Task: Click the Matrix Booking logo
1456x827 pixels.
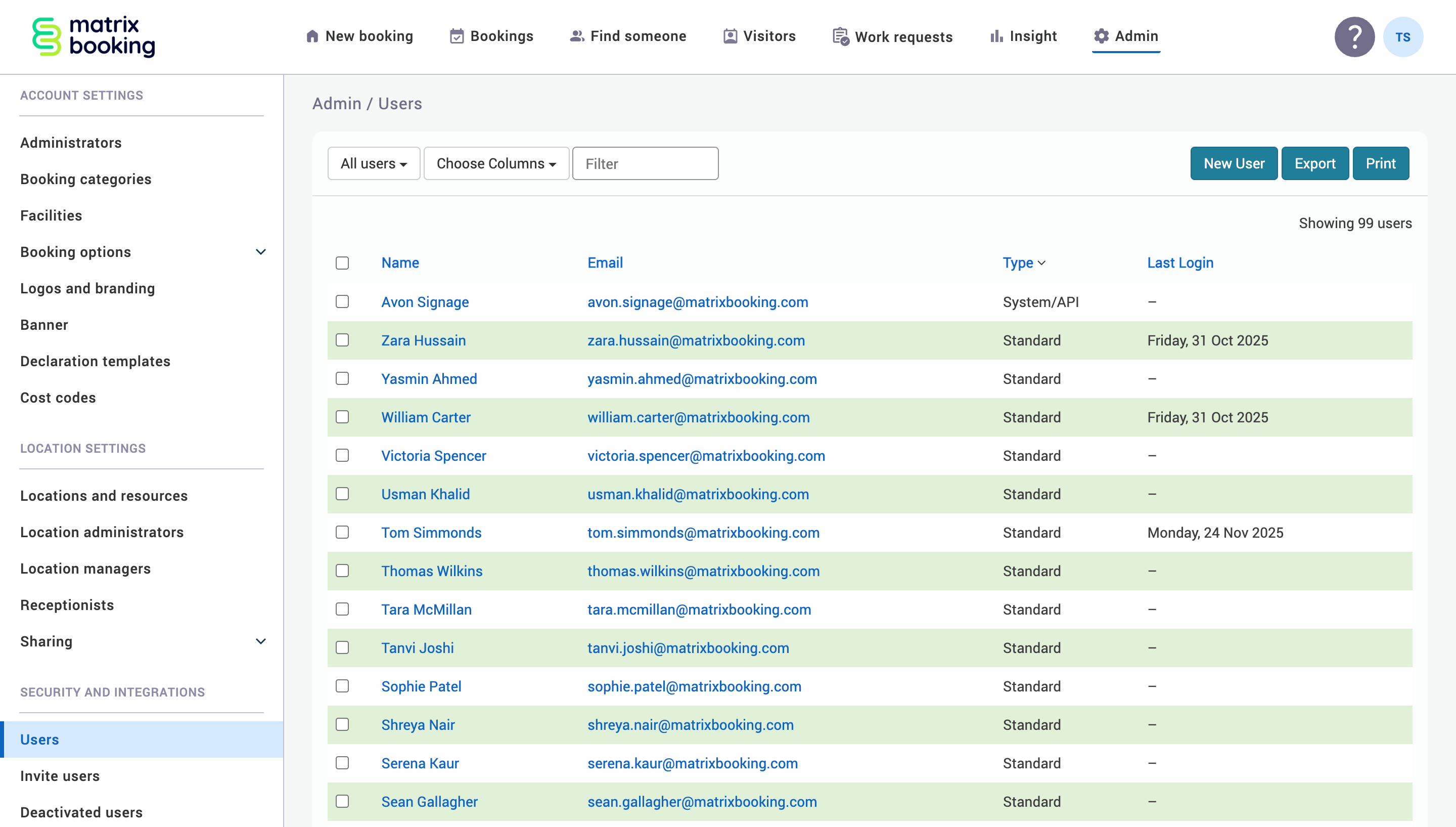Action: (94, 37)
